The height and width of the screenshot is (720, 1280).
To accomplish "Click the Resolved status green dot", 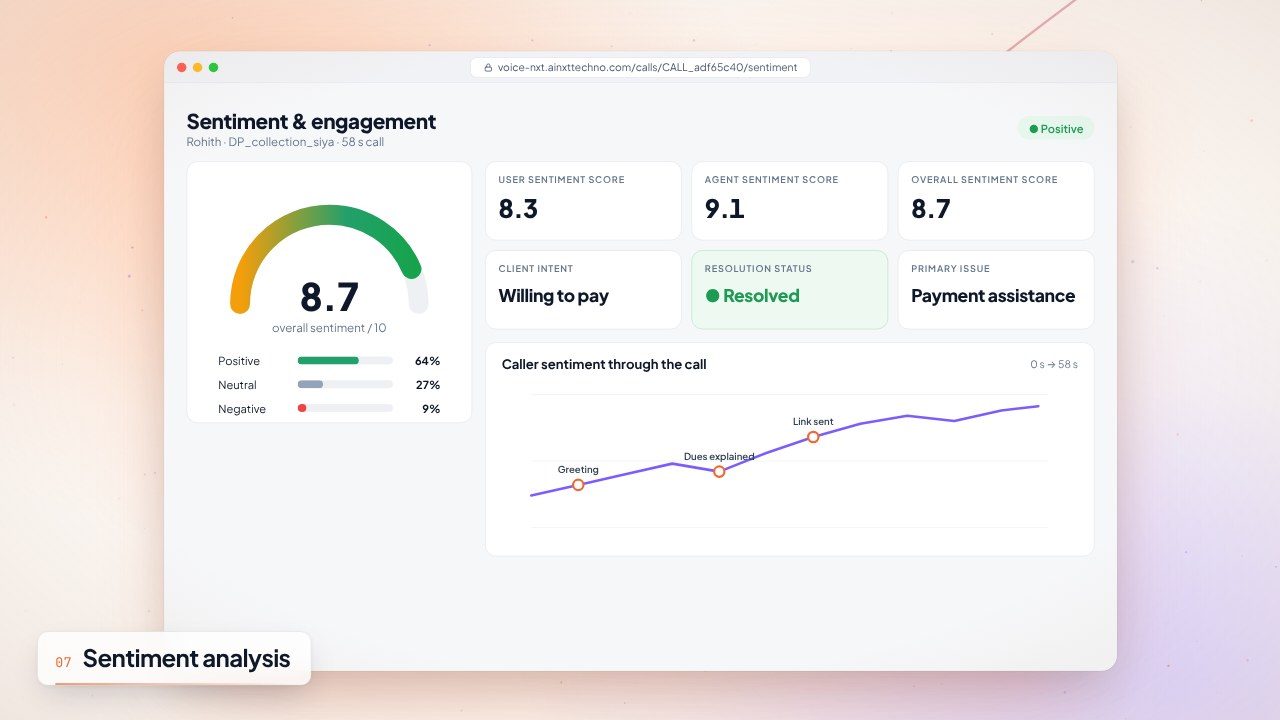I will pos(713,296).
